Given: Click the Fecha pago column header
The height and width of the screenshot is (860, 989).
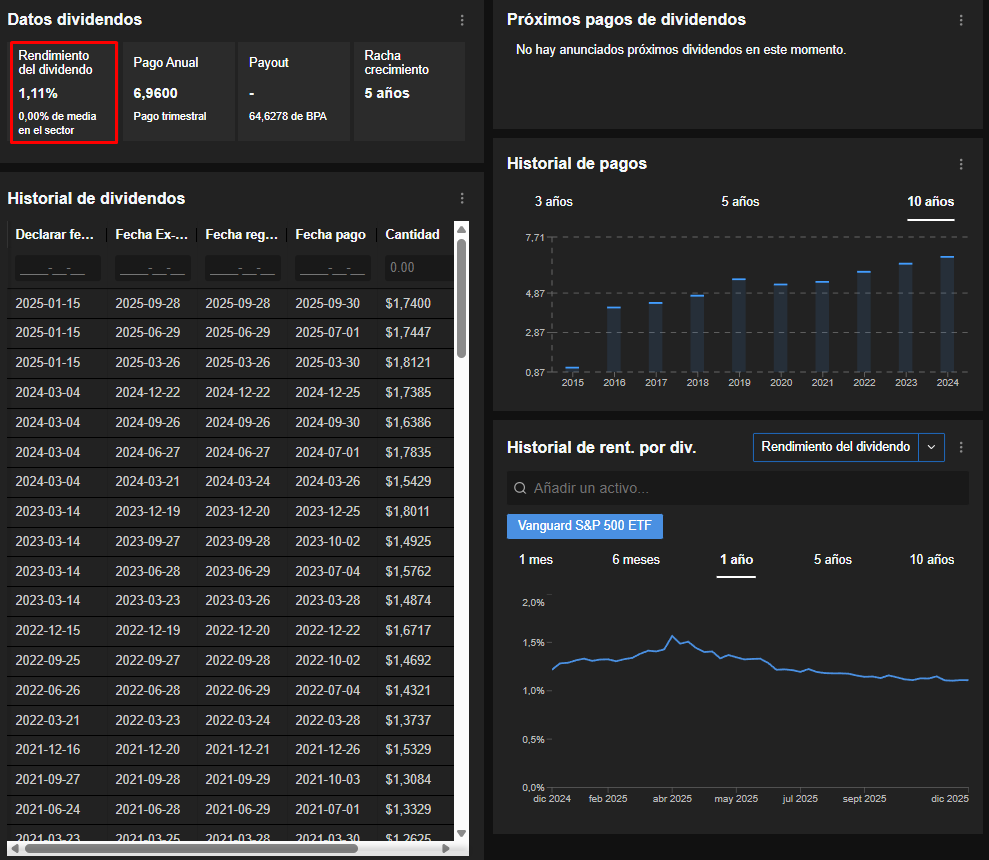Looking at the screenshot, I should [x=330, y=235].
